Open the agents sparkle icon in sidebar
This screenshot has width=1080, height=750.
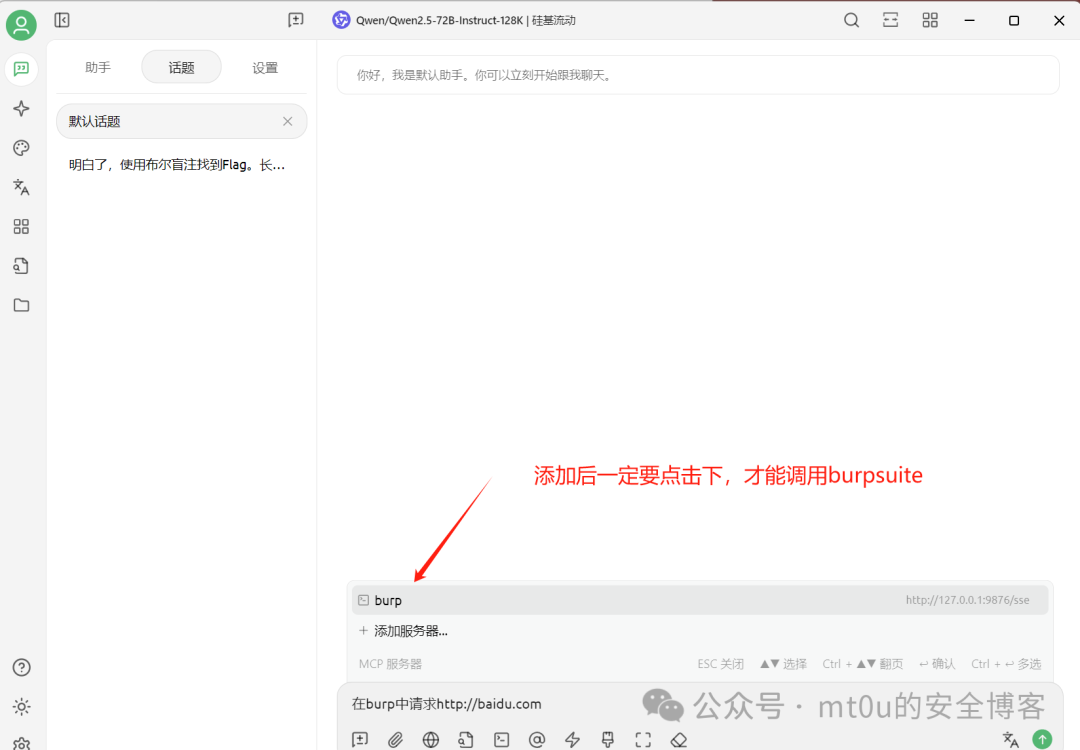click(x=21, y=108)
